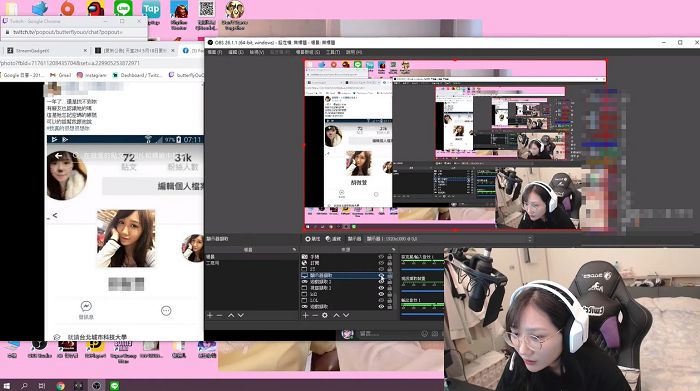700x391 pixels.
Task: Move selected source up in Sources list
Action: coord(336,315)
